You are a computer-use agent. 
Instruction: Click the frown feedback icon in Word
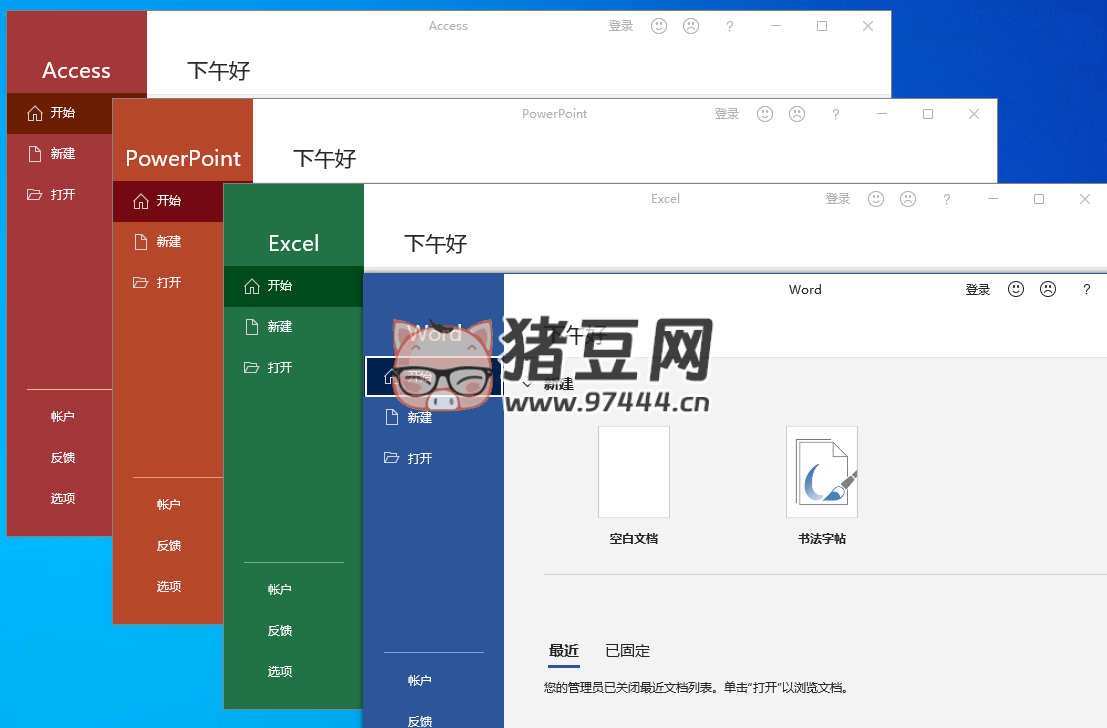(x=1048, y=289)
